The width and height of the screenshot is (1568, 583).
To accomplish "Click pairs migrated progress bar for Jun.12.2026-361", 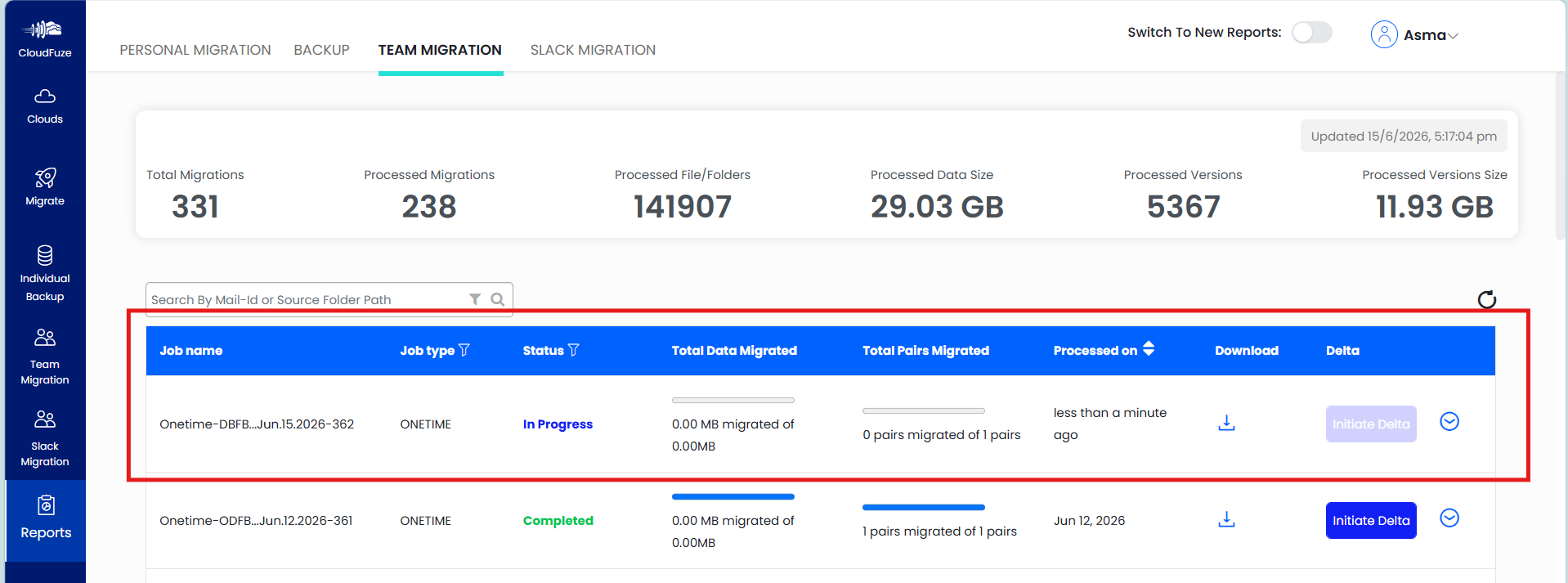I will click(x=924, y=507).
